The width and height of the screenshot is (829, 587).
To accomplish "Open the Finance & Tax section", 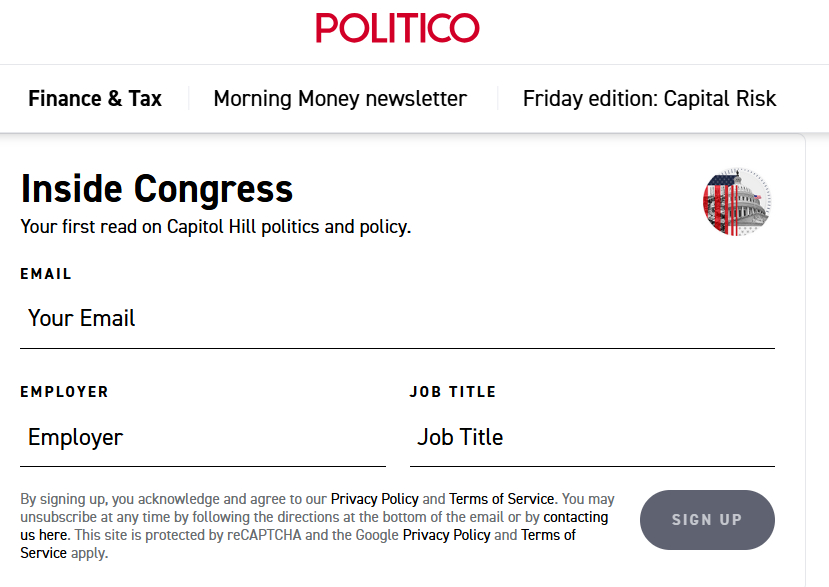I will [95, 99].
